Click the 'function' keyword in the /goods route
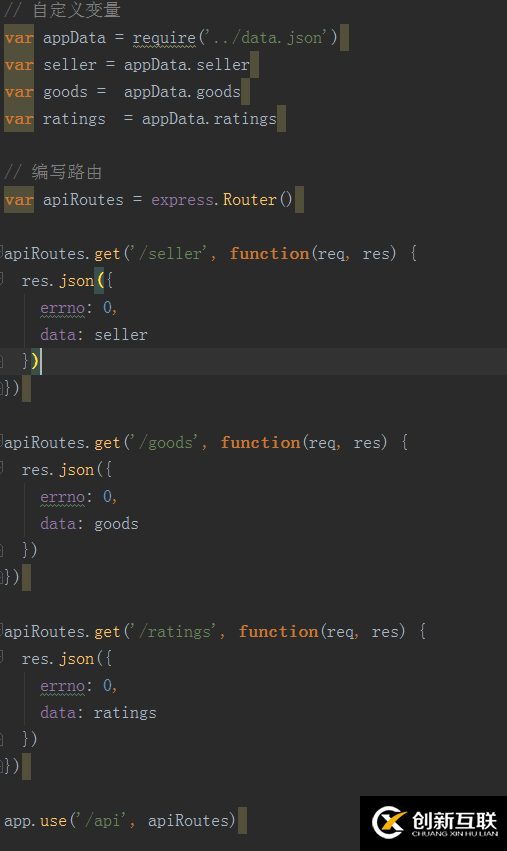The width and height of the screenshot is (507, 851). coord(261,442)
